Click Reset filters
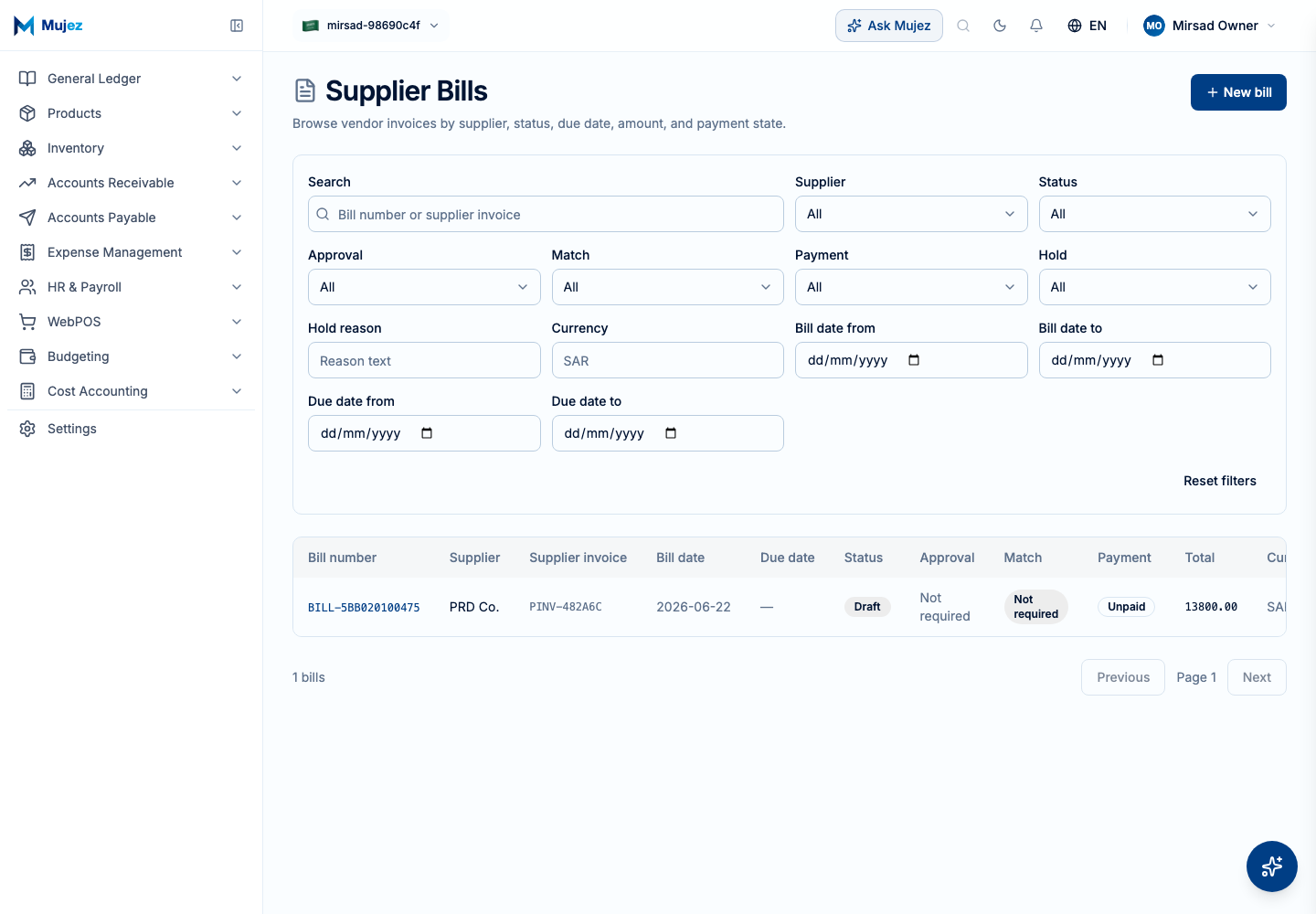1316x914 pixels. tap(1219, 481)
